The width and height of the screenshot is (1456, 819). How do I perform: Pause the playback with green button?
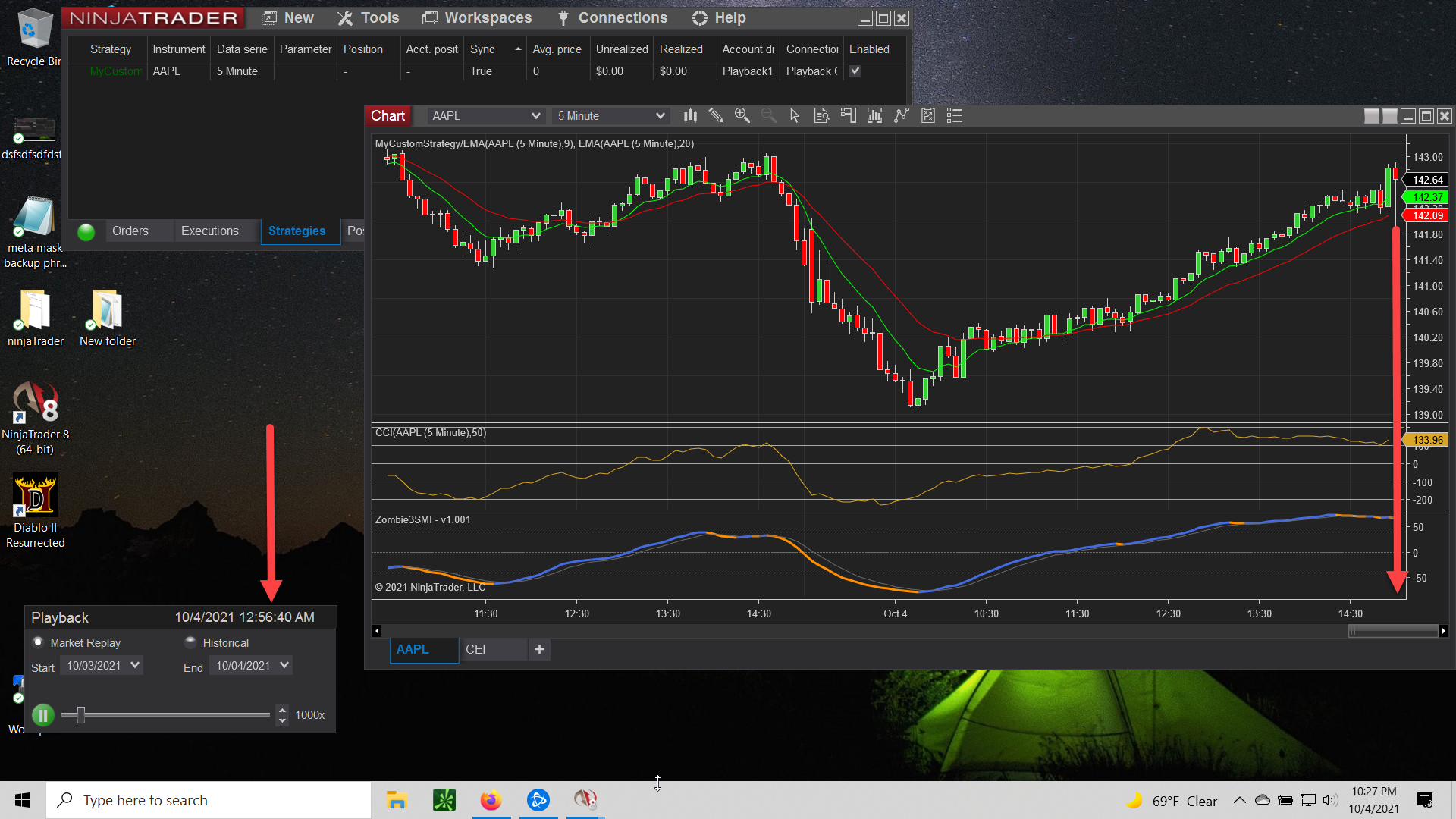coord(43,715)
